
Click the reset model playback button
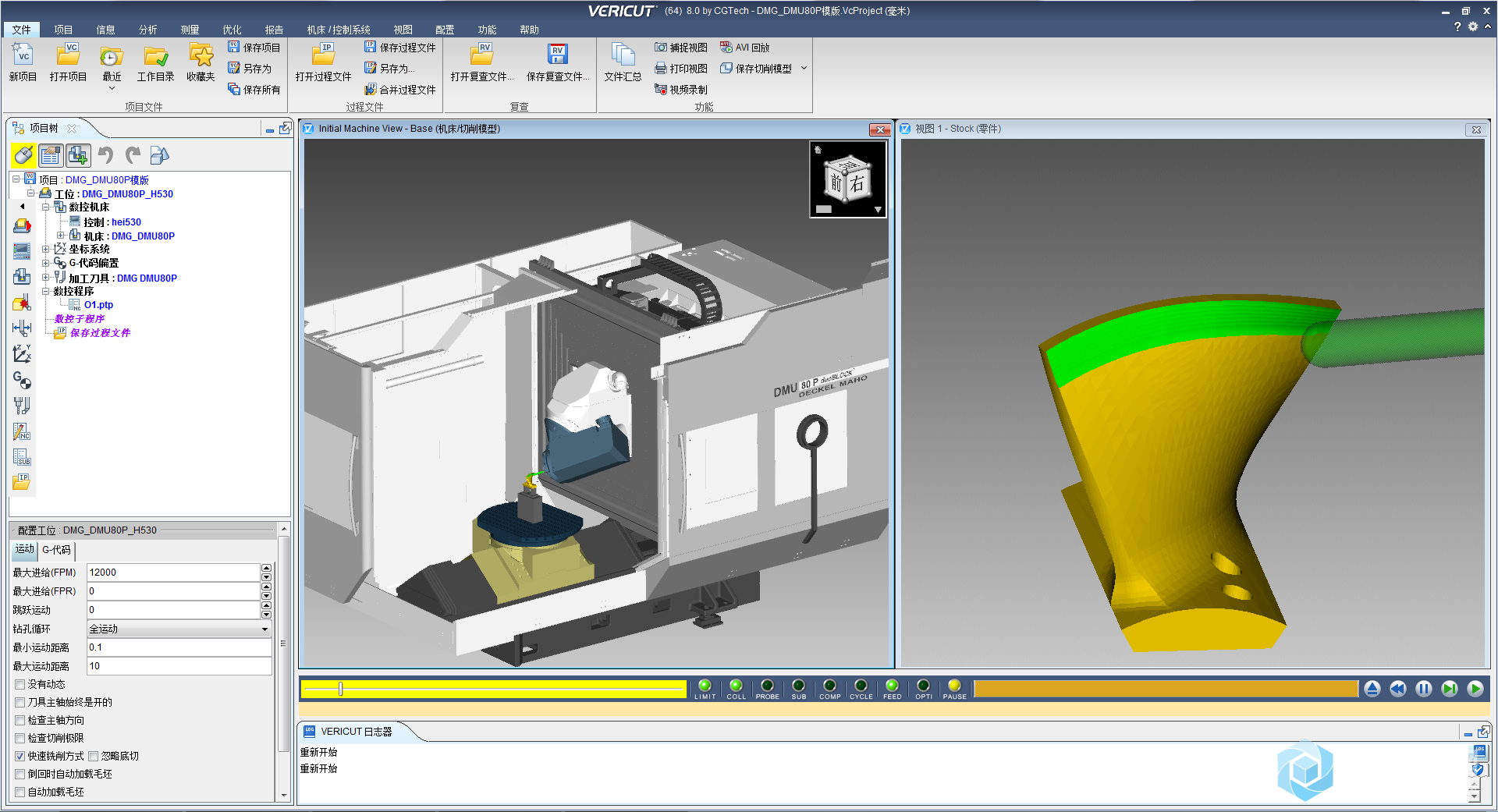coord(1372,689)
